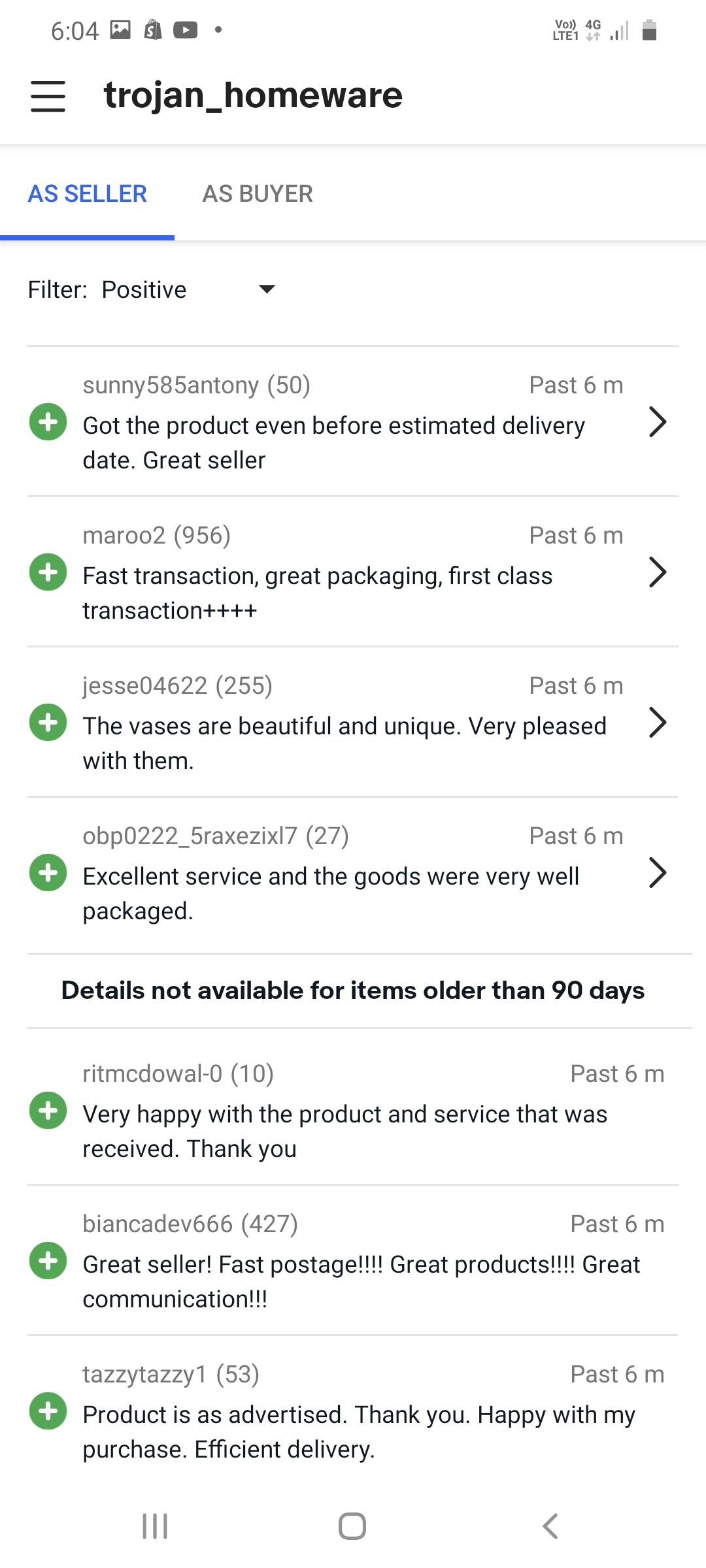
Task: Switch to the AS BUYER tab
Action: click(x=258, y=194)
